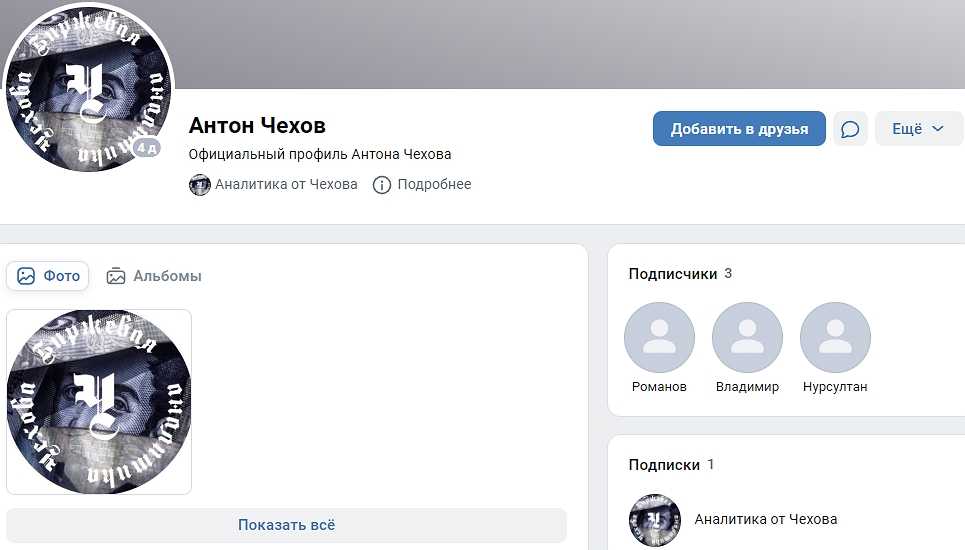Open the Подписчики list header
Image resolution: width=965 pixels, height=550 pixels.
coord(672,274)
